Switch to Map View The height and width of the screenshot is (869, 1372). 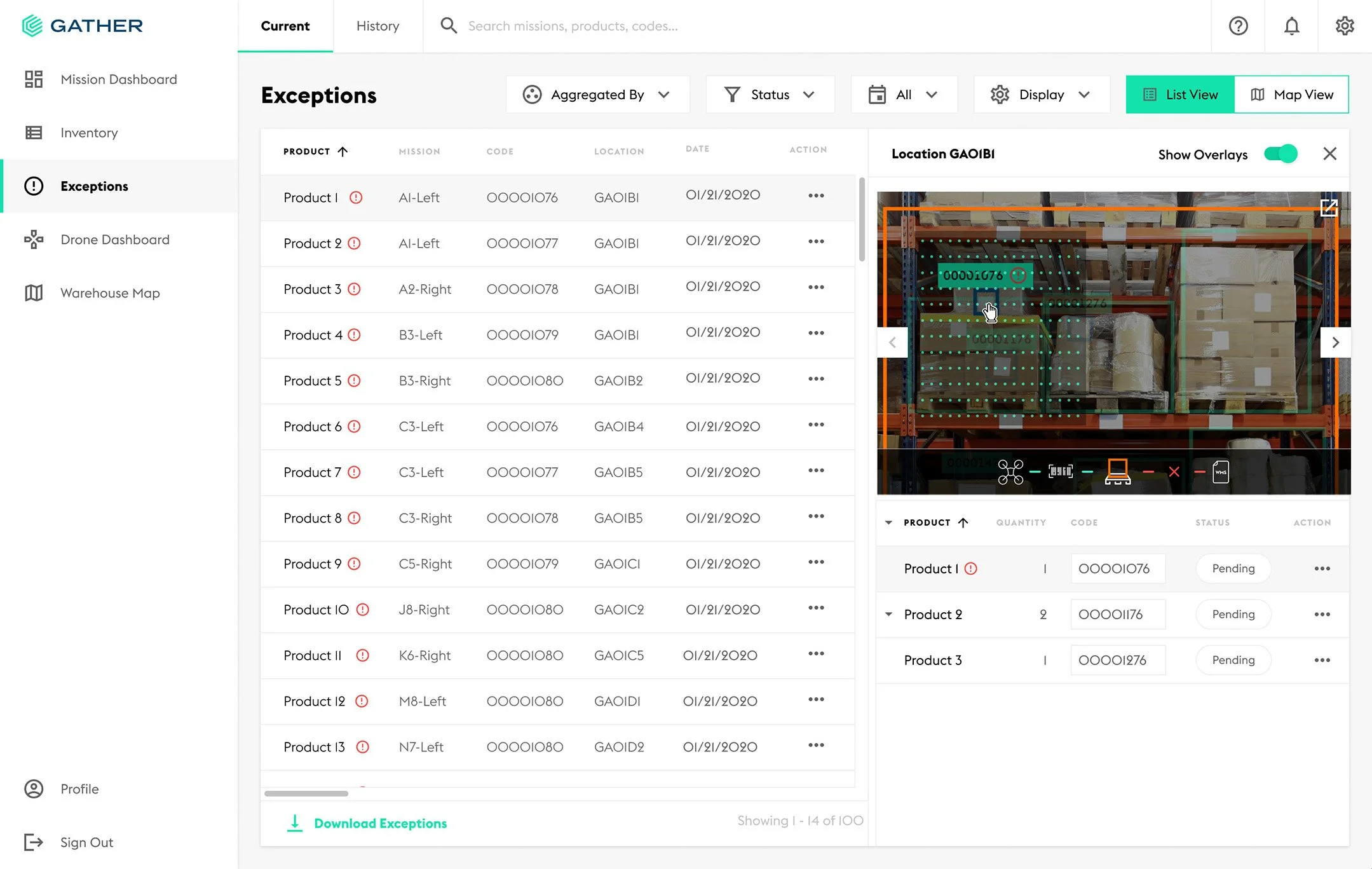[x=1291, y=95]
